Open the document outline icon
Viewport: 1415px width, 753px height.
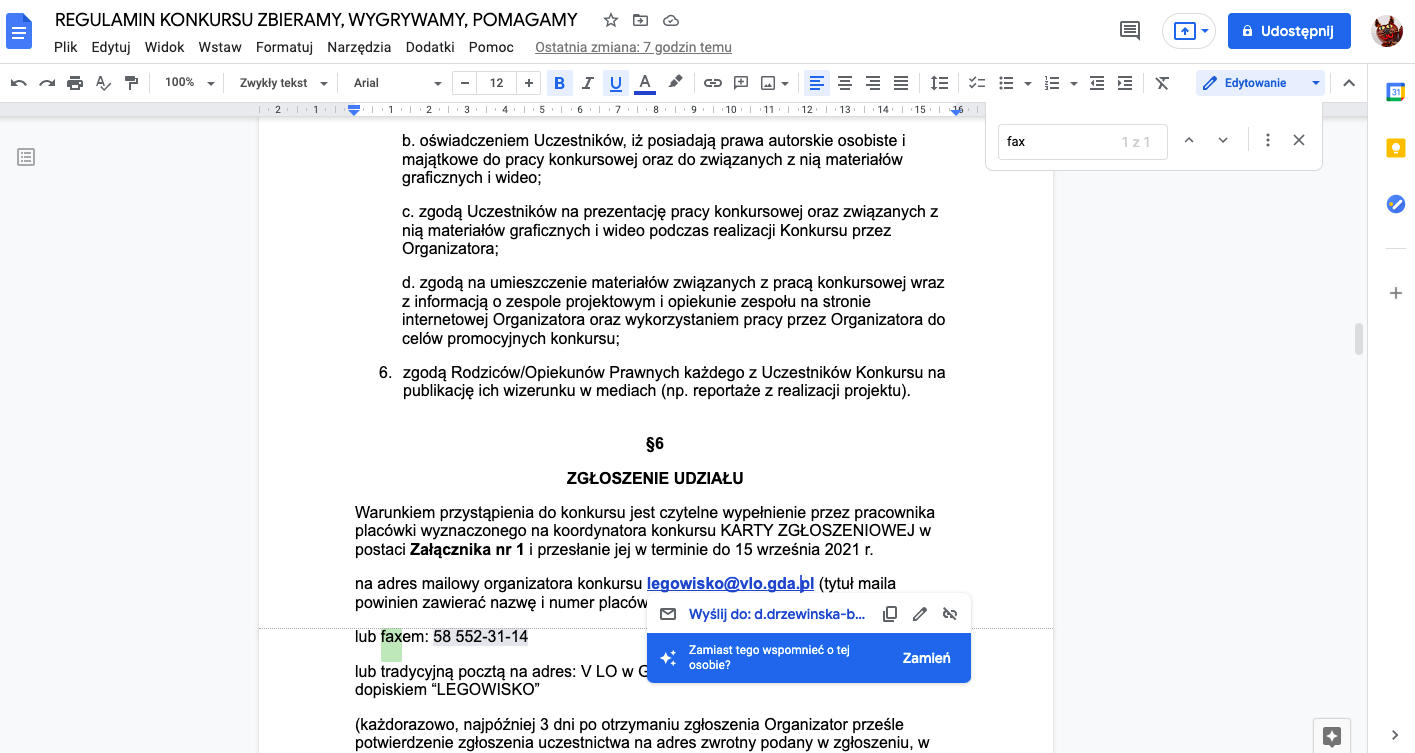point(26,156)
